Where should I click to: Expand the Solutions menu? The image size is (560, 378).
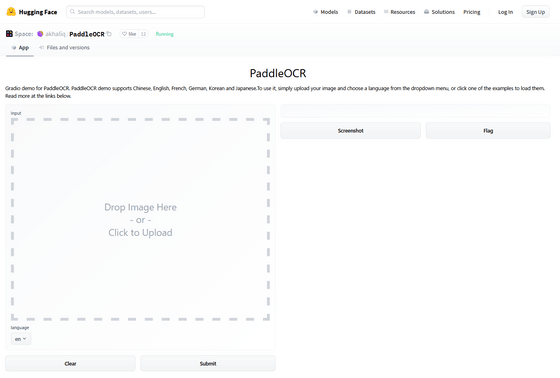(439, 12)
